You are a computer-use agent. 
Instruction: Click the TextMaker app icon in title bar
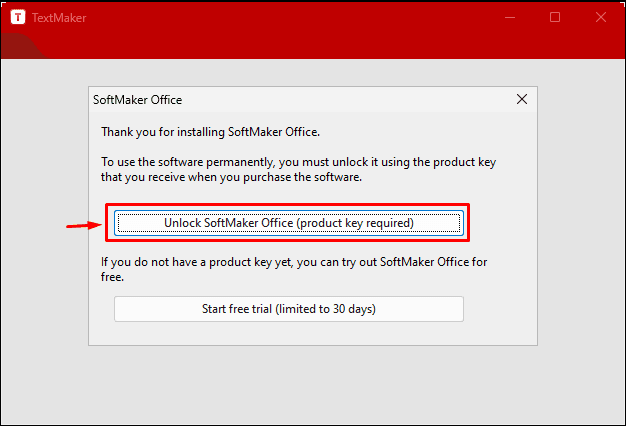(18, 17)
